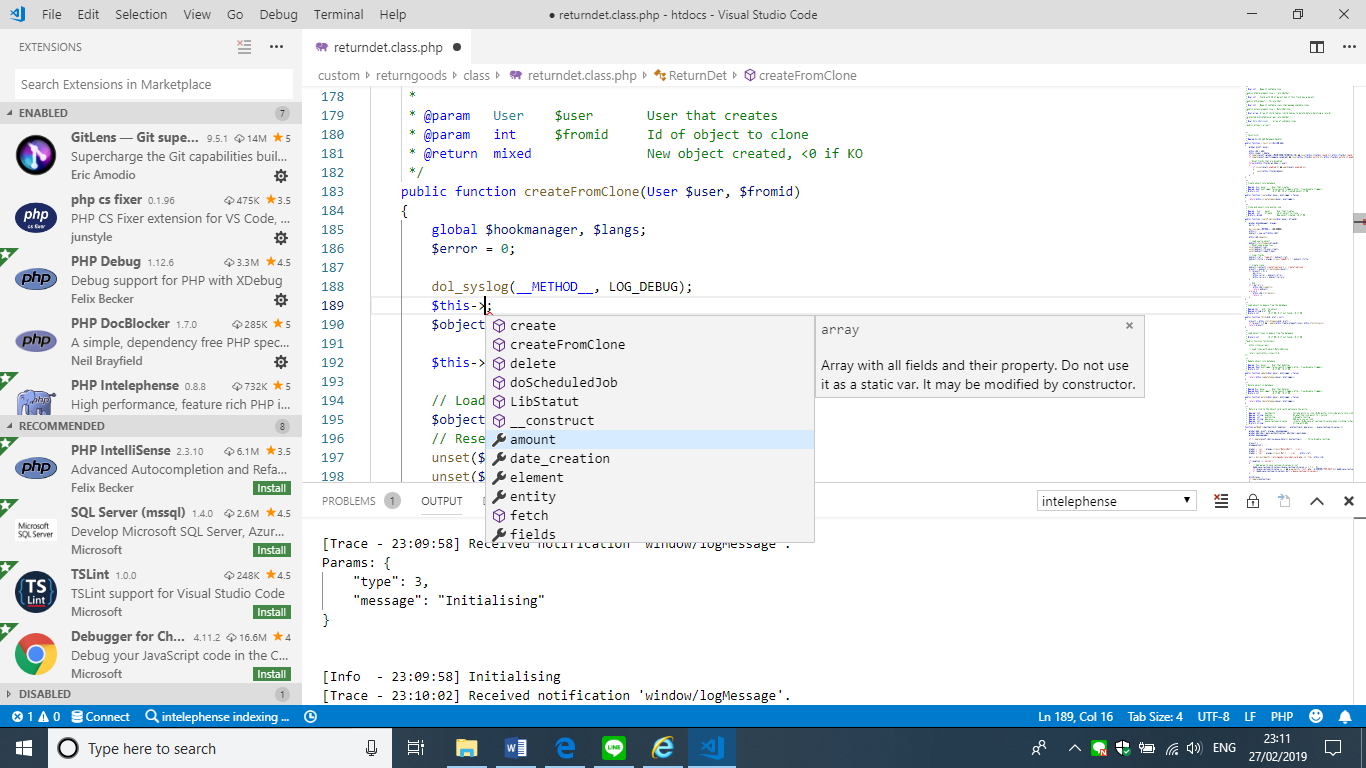
Task: Click the PHP DocBlocker gear icon
Action: pyautogui.click(x=281, y=361)
